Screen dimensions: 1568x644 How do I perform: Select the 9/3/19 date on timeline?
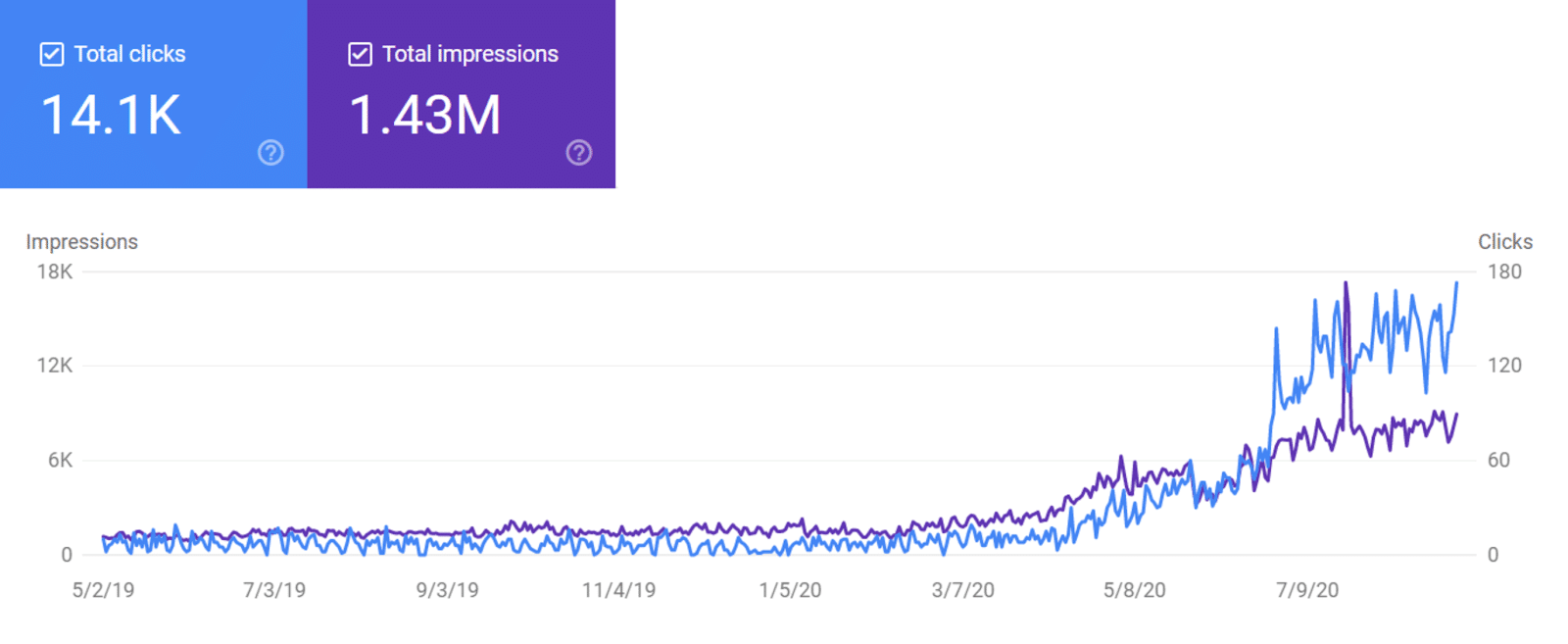click(447, 590)
